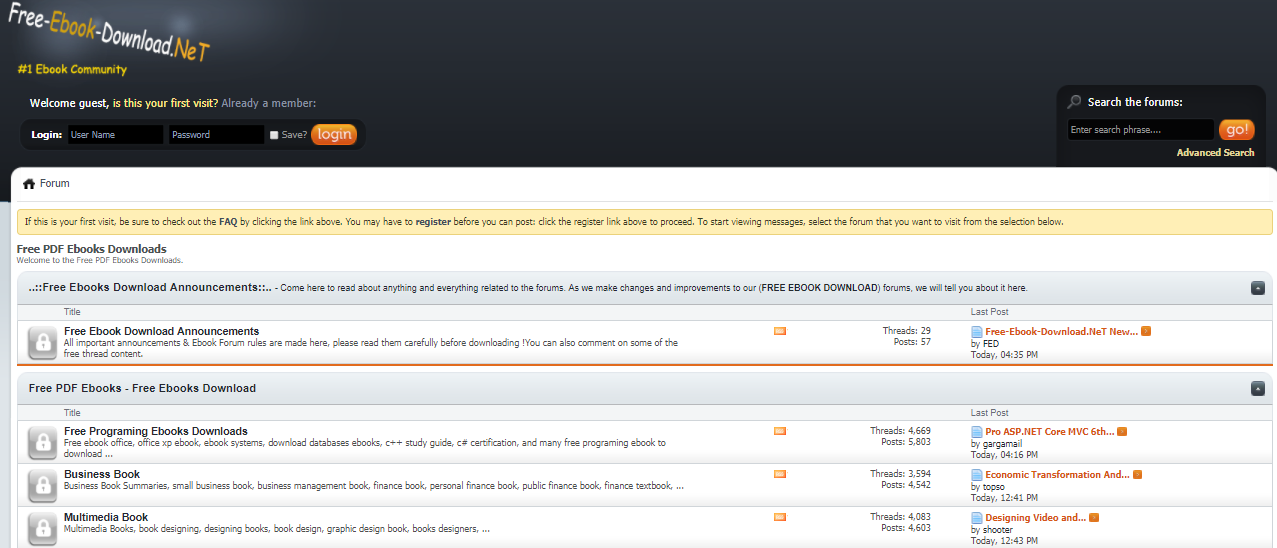Image resolution: width=1277 pixels, height=548 pixels.
Task: Click the orange login button
Action: [x=334, y=134]
